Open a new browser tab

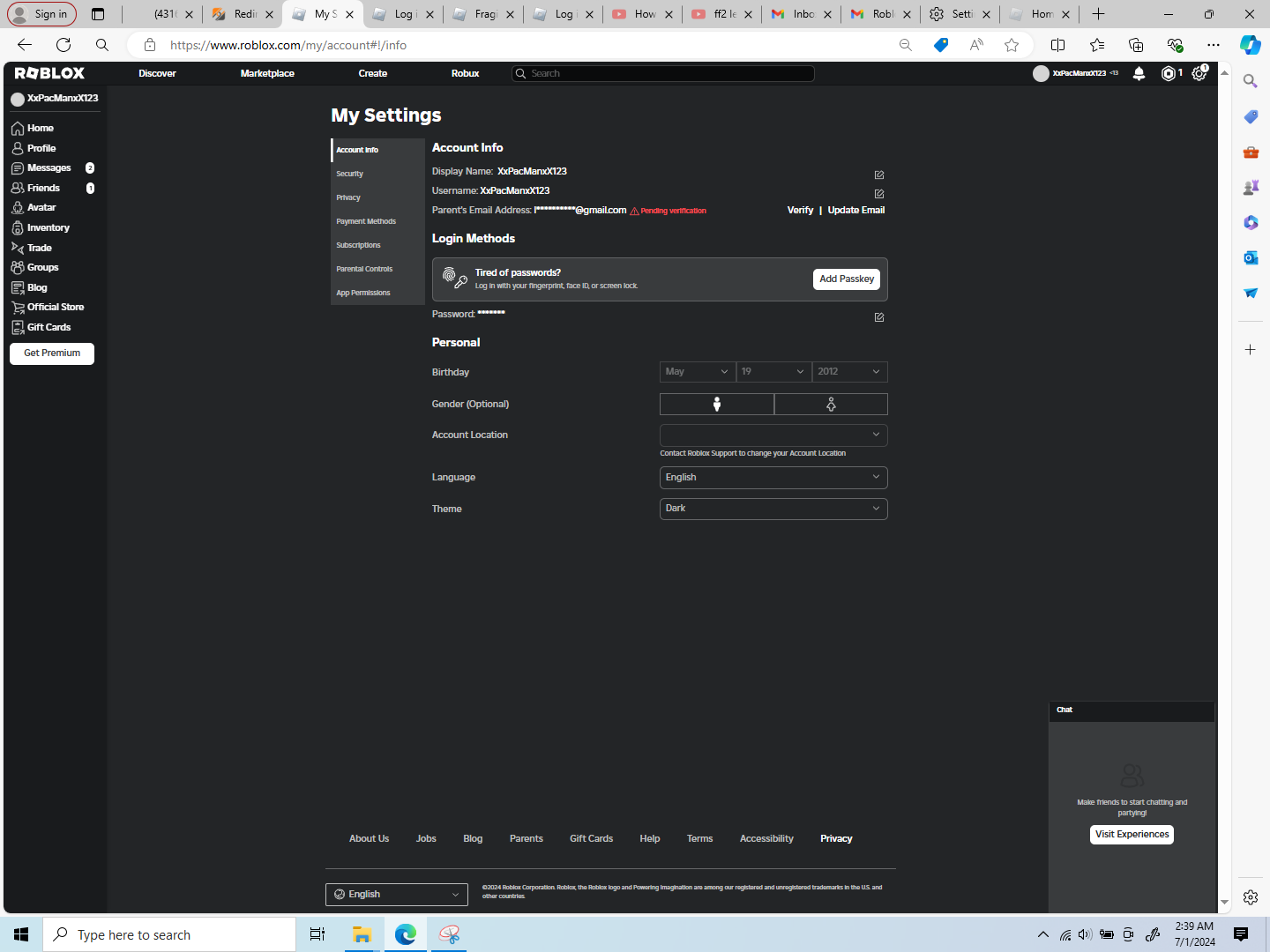[x=1098, y=14]
